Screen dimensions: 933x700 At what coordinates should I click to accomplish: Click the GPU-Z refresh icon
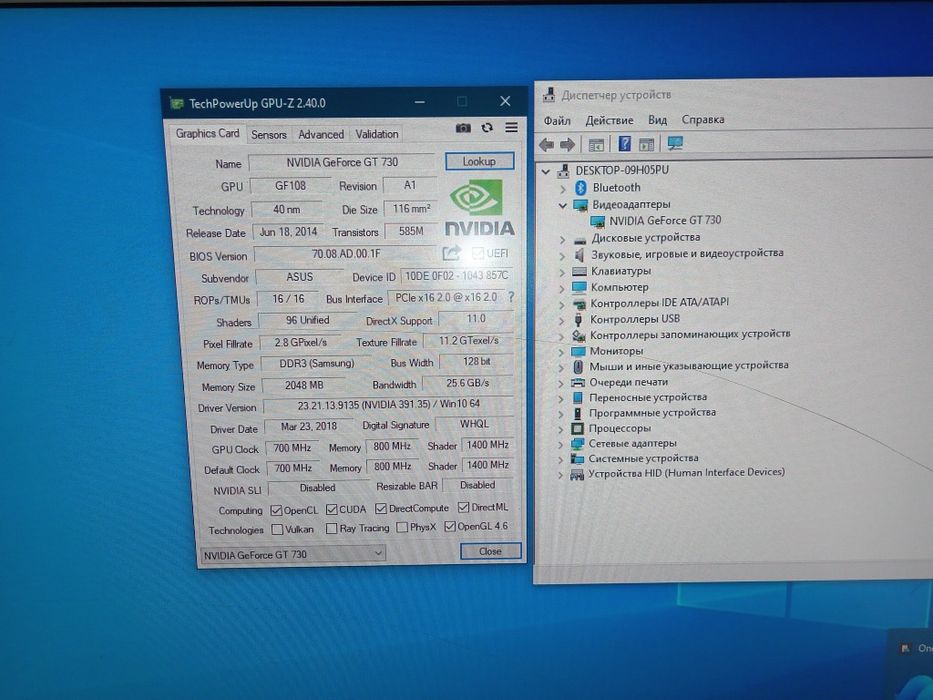tap(487, 127)
